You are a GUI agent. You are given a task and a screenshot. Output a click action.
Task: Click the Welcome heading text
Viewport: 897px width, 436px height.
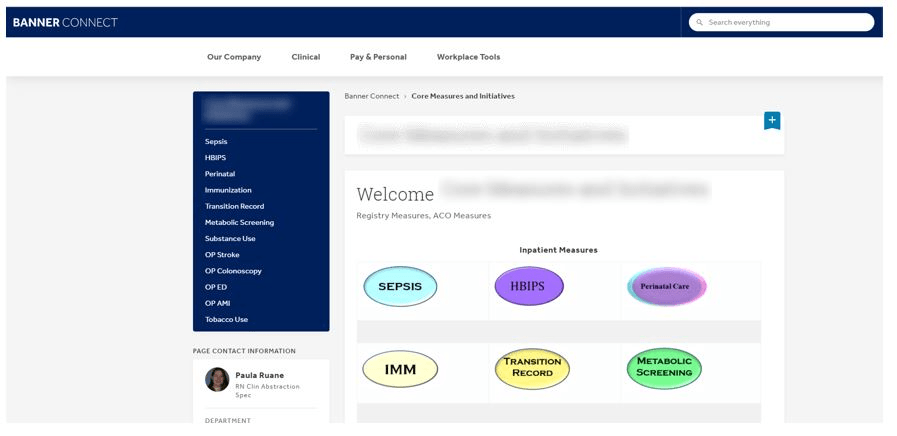click(x=395, y=195)
